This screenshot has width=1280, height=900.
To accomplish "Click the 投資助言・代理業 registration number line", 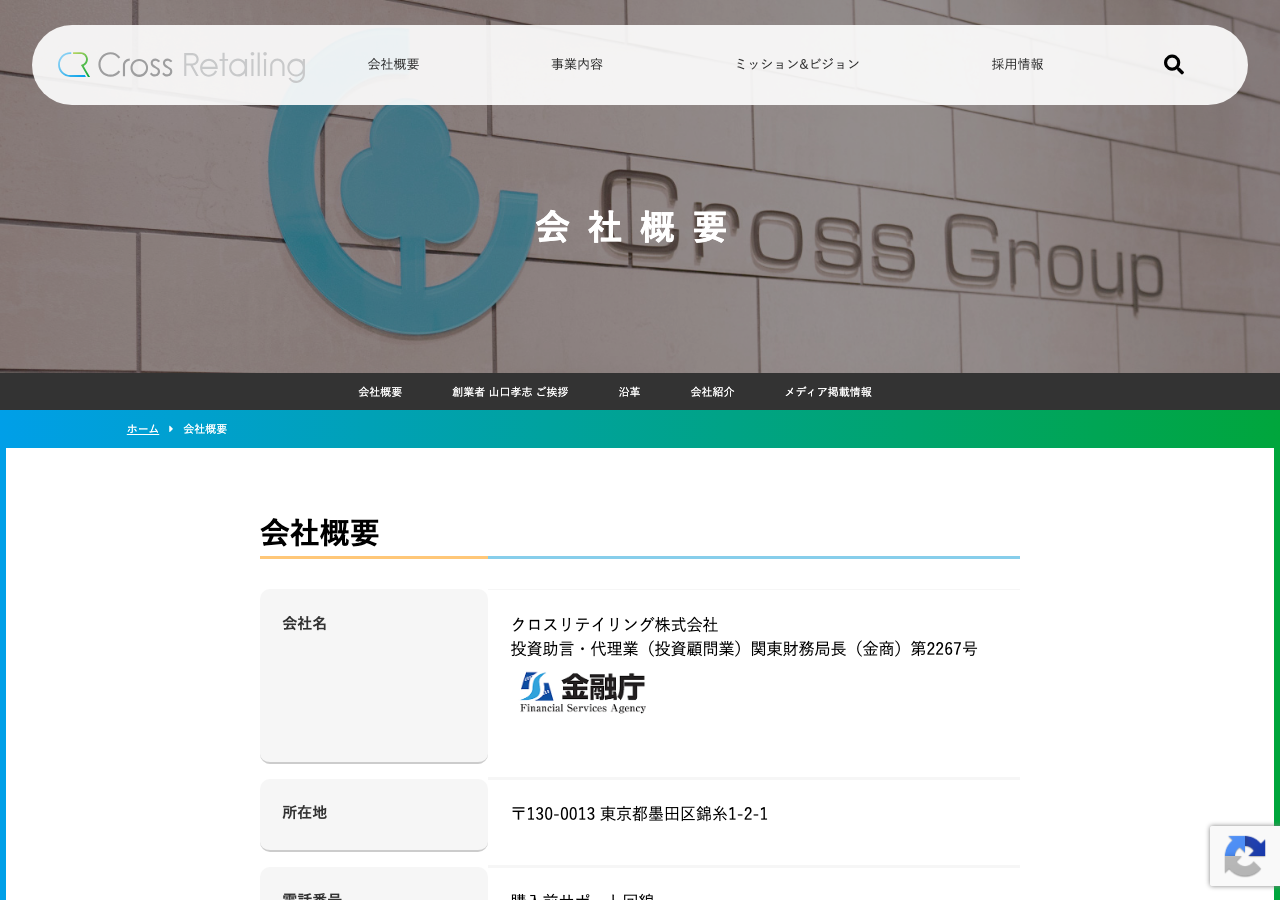I will 744,649.
